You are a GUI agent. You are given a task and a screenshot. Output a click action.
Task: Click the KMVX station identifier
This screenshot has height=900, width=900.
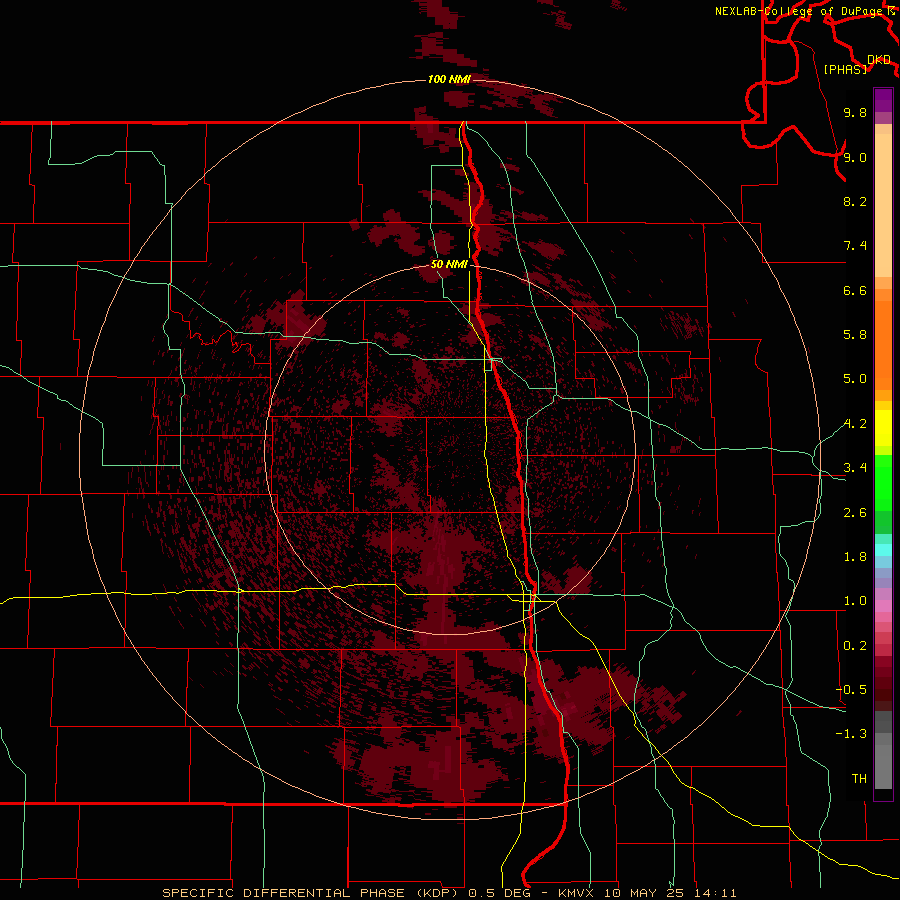576,893
